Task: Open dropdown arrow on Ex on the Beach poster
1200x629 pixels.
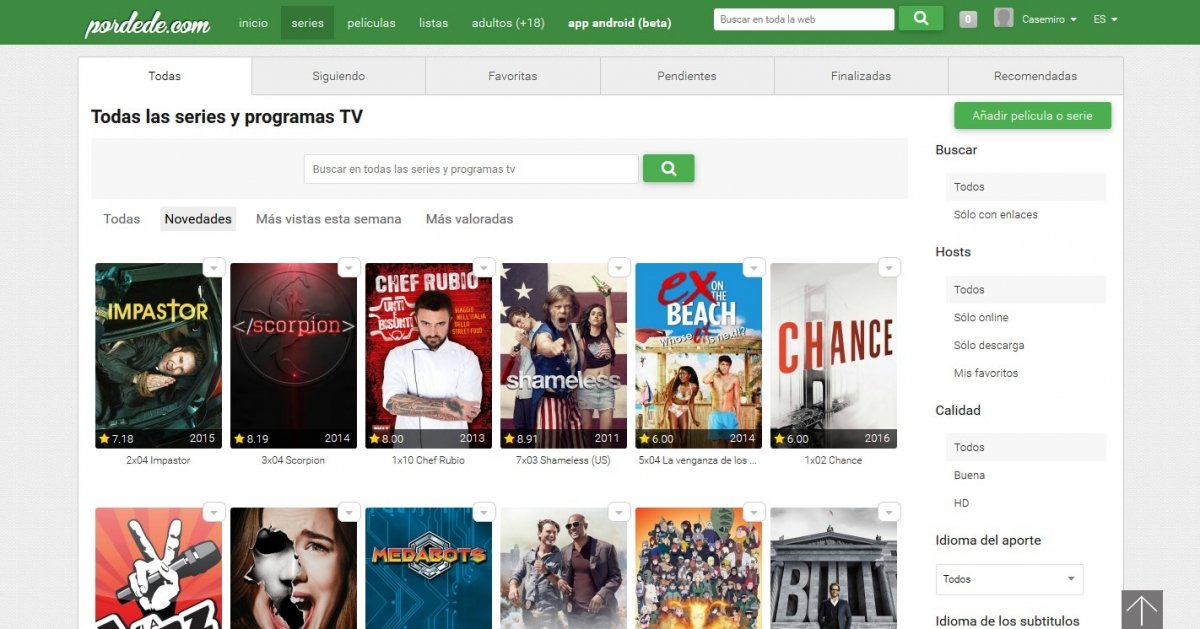Action: (754, 267)
